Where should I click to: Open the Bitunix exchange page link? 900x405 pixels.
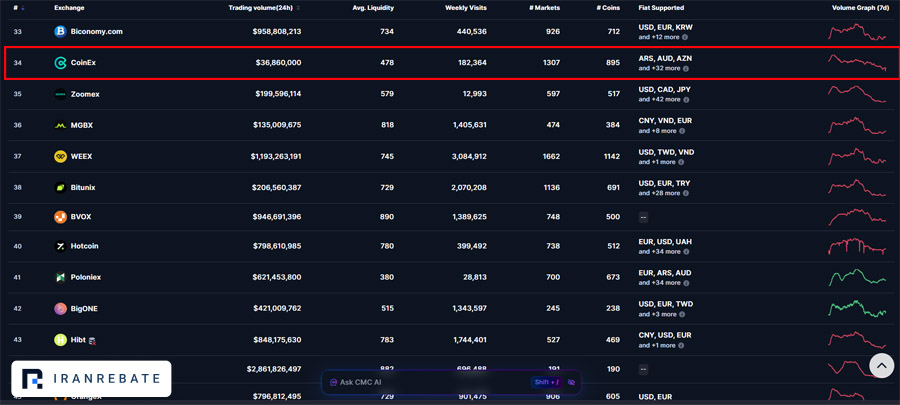[x=84, y=188]
